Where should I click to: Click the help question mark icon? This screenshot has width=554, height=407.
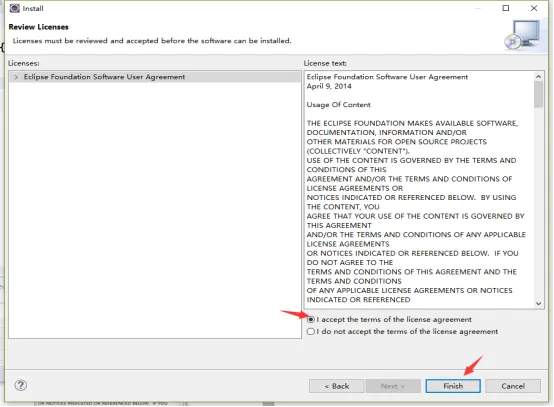point(21,385)
